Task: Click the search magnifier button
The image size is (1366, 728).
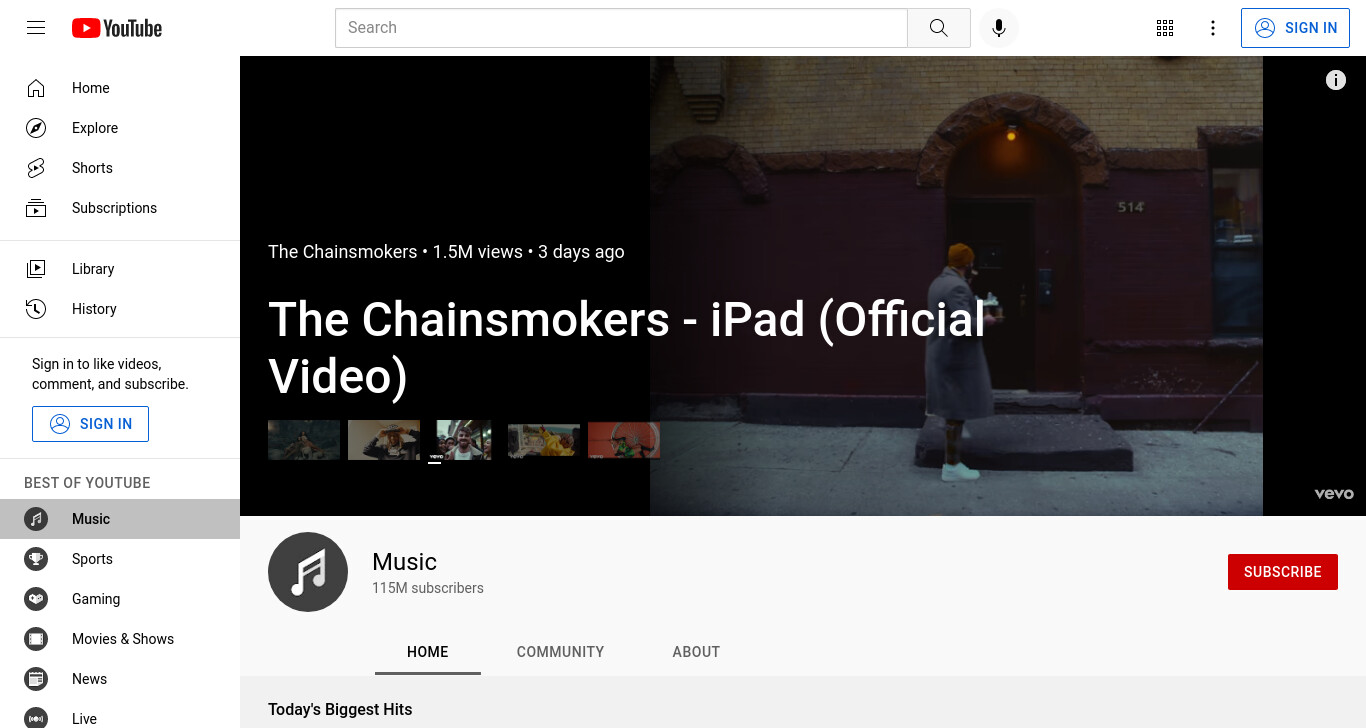Action: click(938, 28)
